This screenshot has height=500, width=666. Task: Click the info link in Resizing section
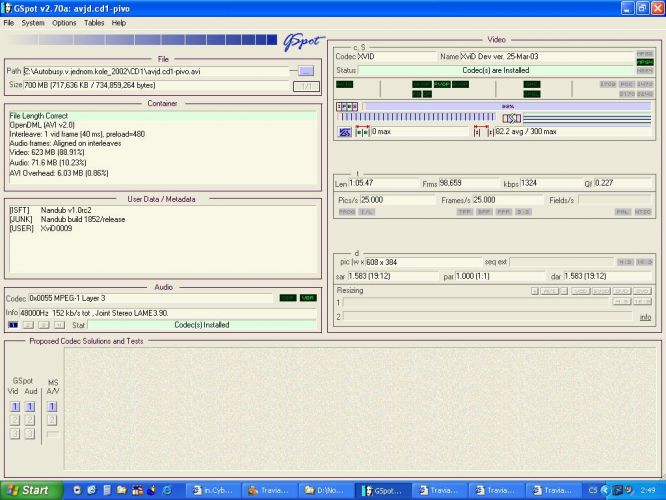pyautogui.click(x=645, y=317)
